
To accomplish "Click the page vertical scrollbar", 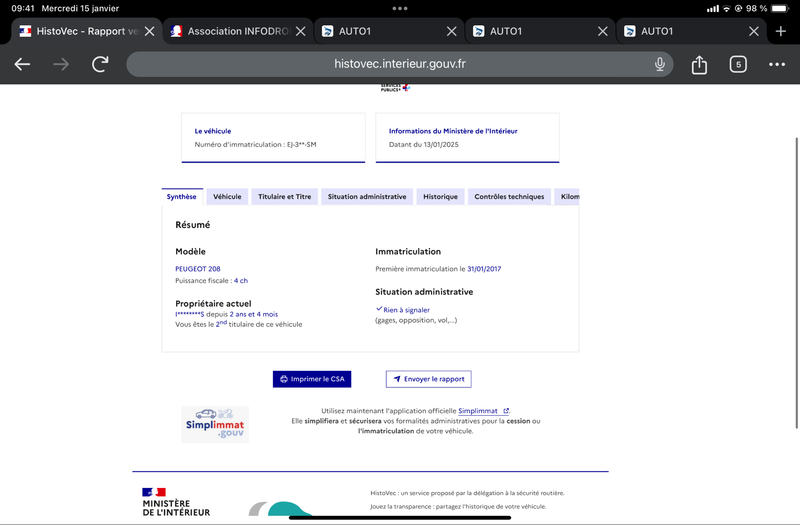I will pyautogui.click(x=796, y=283).
